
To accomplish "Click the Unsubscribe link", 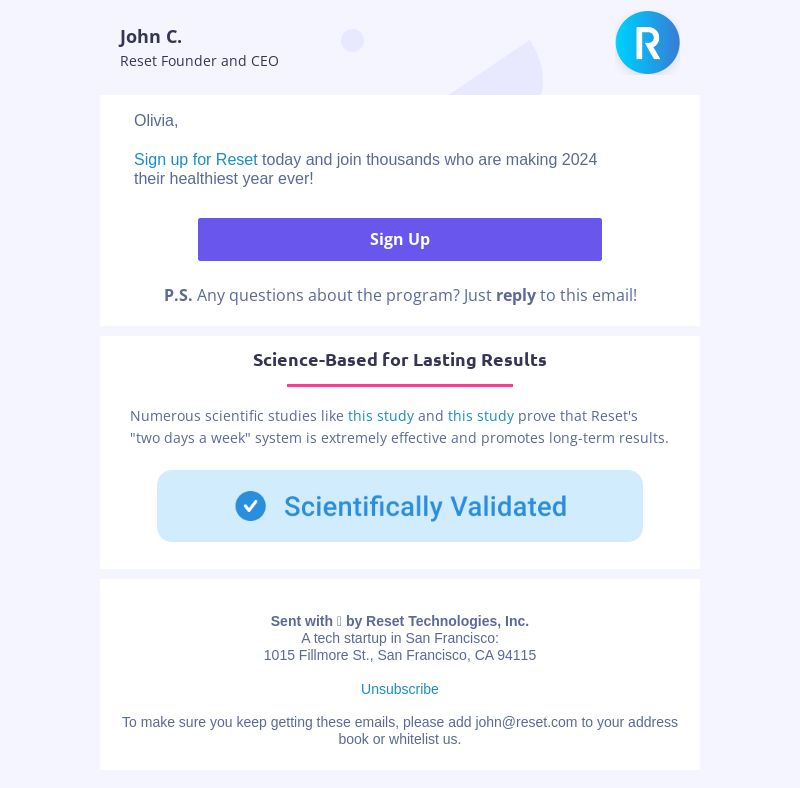I will 399,689.
